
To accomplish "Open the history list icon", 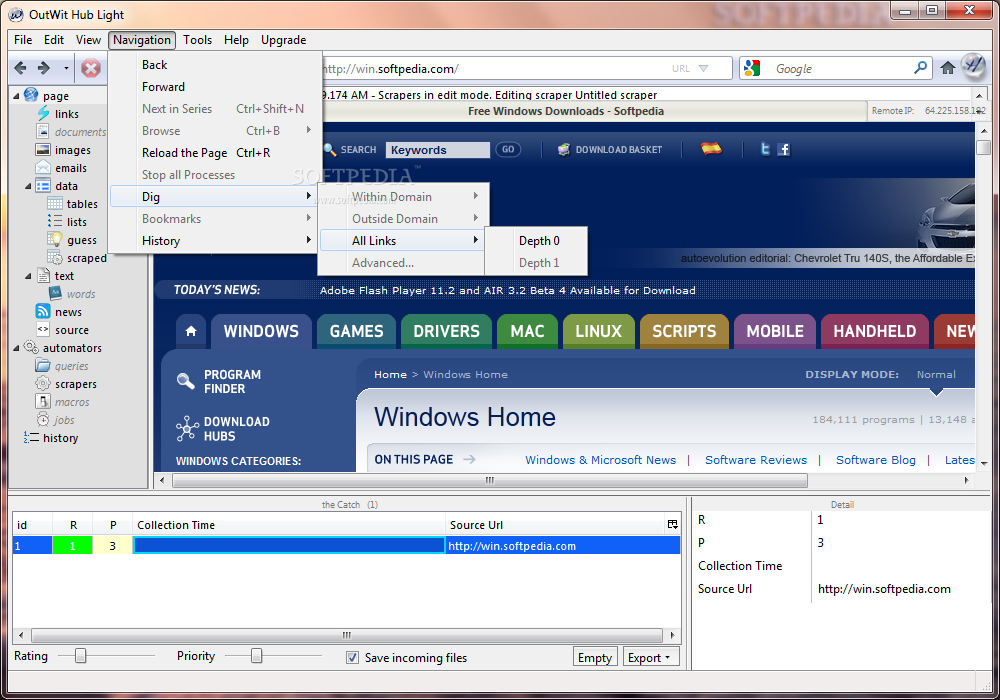I will (31, 438).
